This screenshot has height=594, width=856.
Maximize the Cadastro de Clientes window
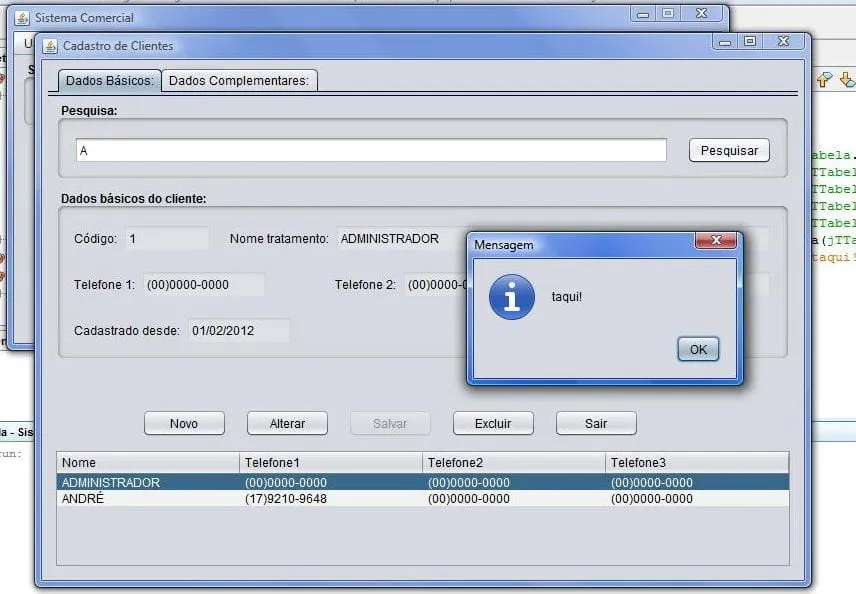(x=750, y=41)
